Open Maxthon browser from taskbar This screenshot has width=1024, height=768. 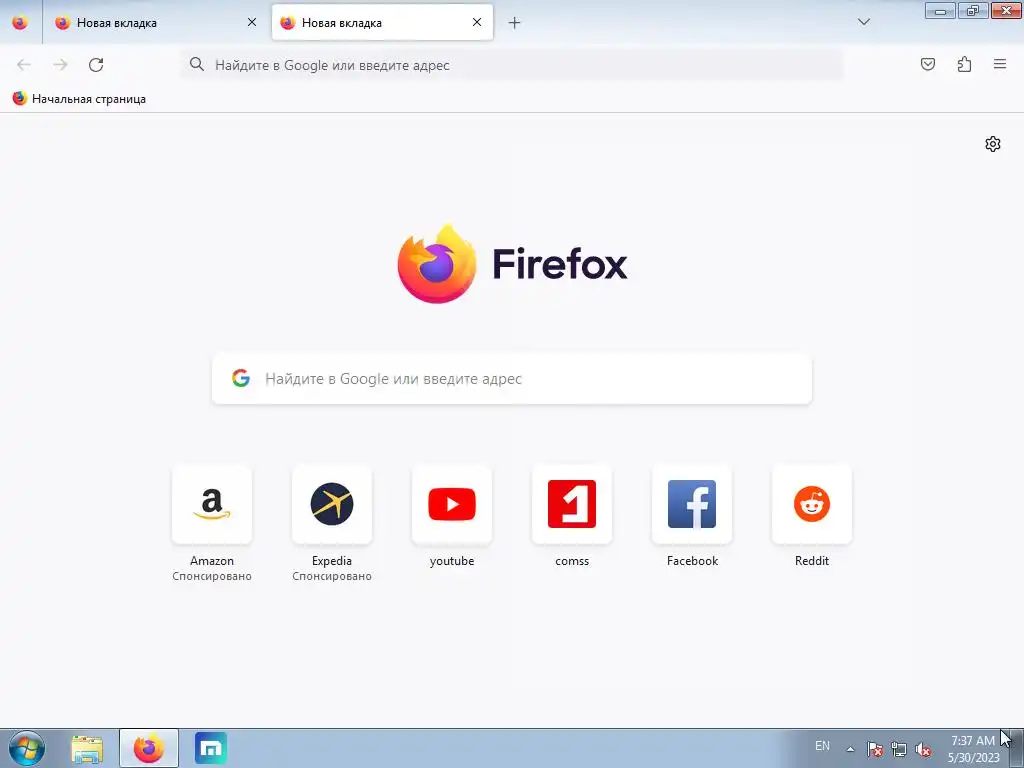[211, 748]
